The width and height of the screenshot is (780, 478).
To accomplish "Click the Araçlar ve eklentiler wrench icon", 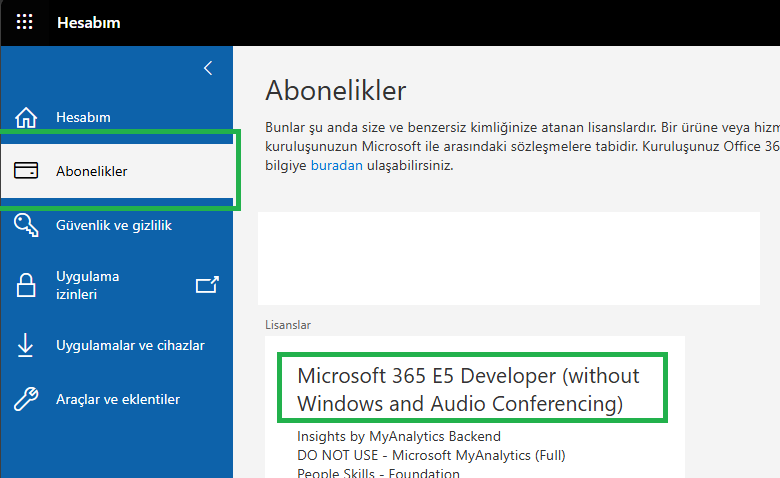I will pyautogui.click(x=26, y=399).
